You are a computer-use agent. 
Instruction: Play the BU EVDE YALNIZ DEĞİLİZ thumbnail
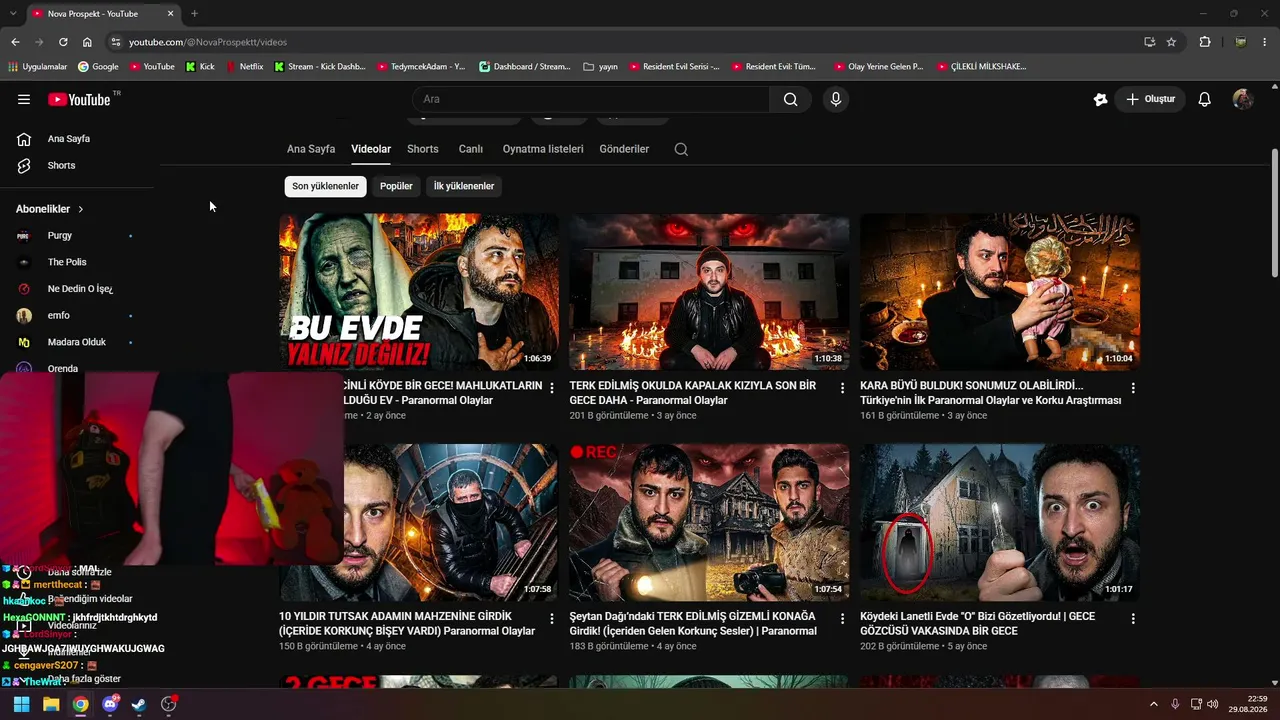click(419, 292)
